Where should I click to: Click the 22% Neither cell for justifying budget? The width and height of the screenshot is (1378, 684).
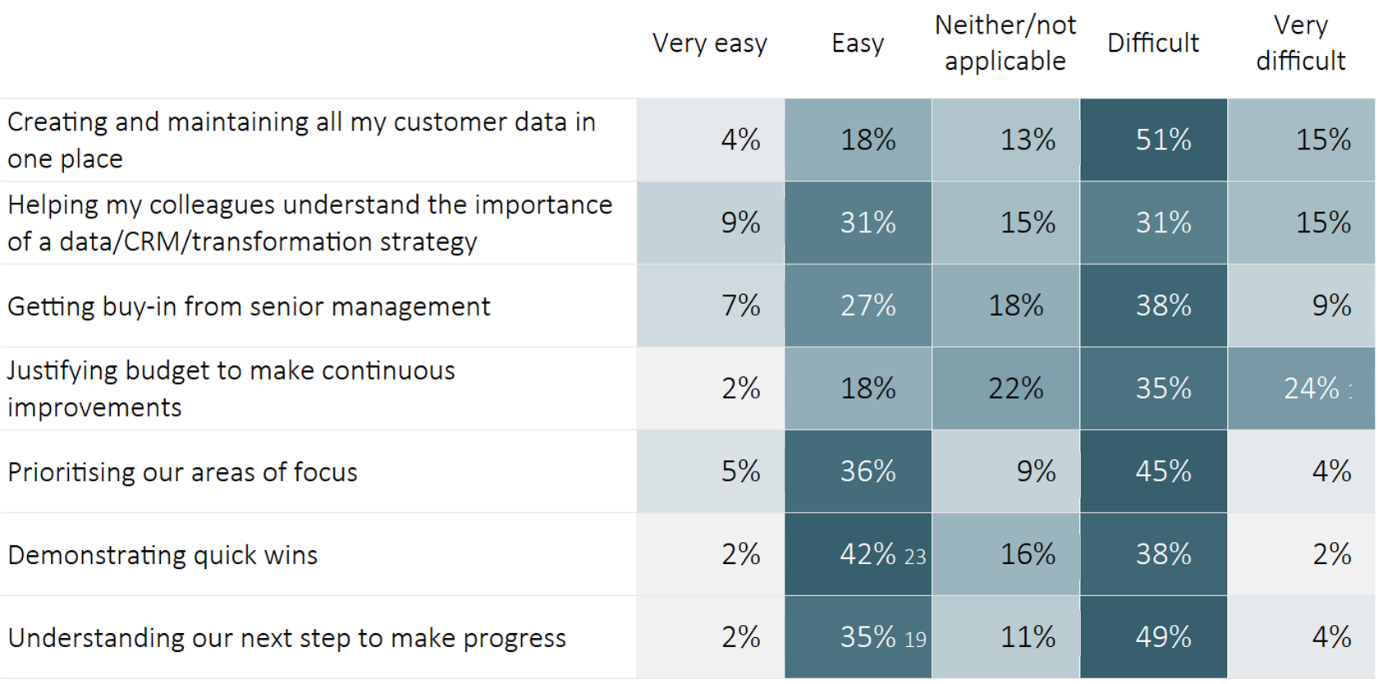click(x=1005, y=389)
